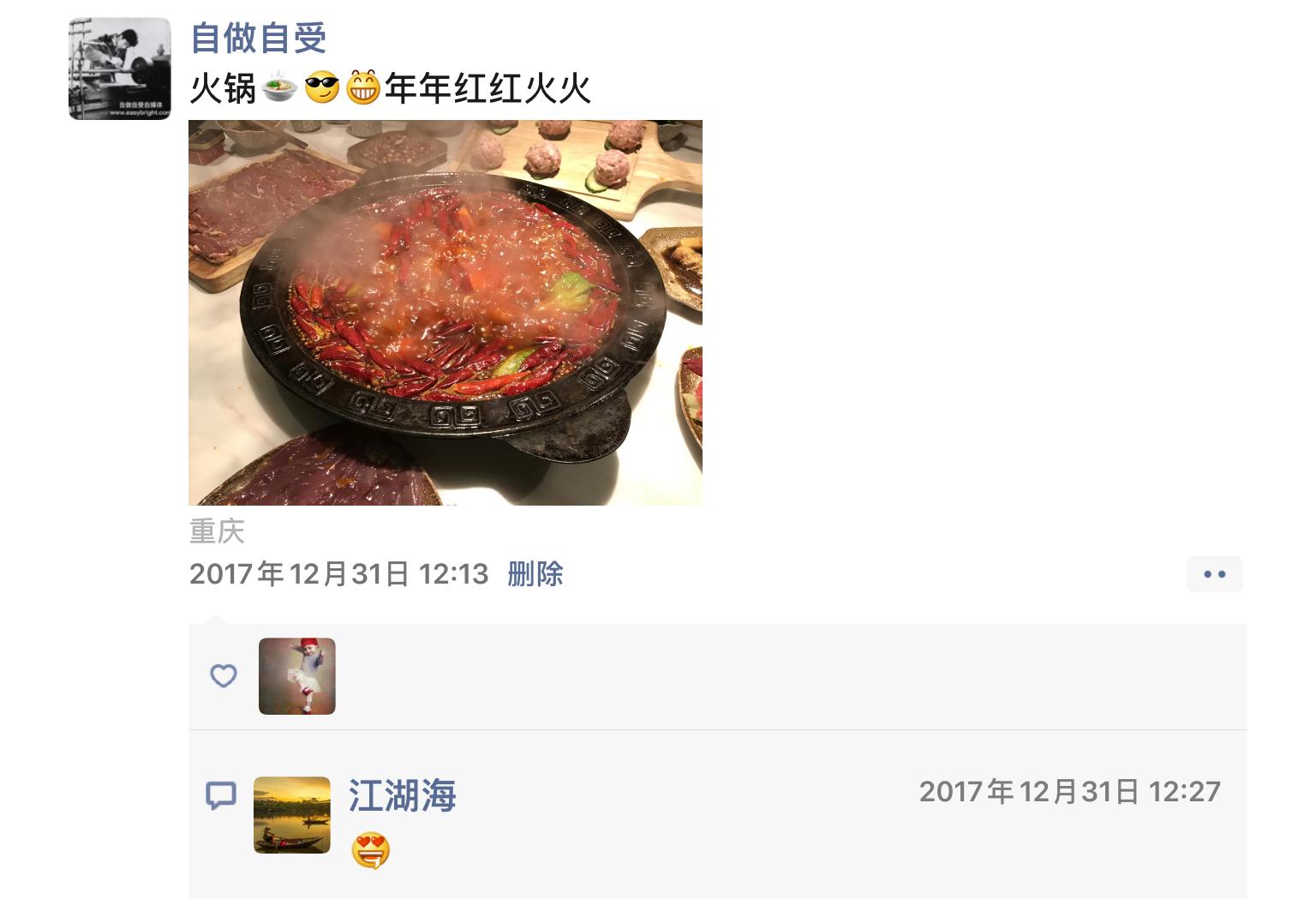Click the heart like icon
Viewport: 1316px width, 899px height.
click(x=224, y=676)
